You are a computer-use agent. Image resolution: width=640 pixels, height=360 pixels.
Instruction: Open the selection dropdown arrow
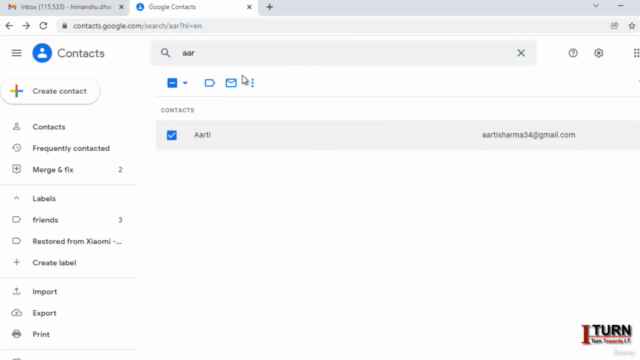click(185, 83)
